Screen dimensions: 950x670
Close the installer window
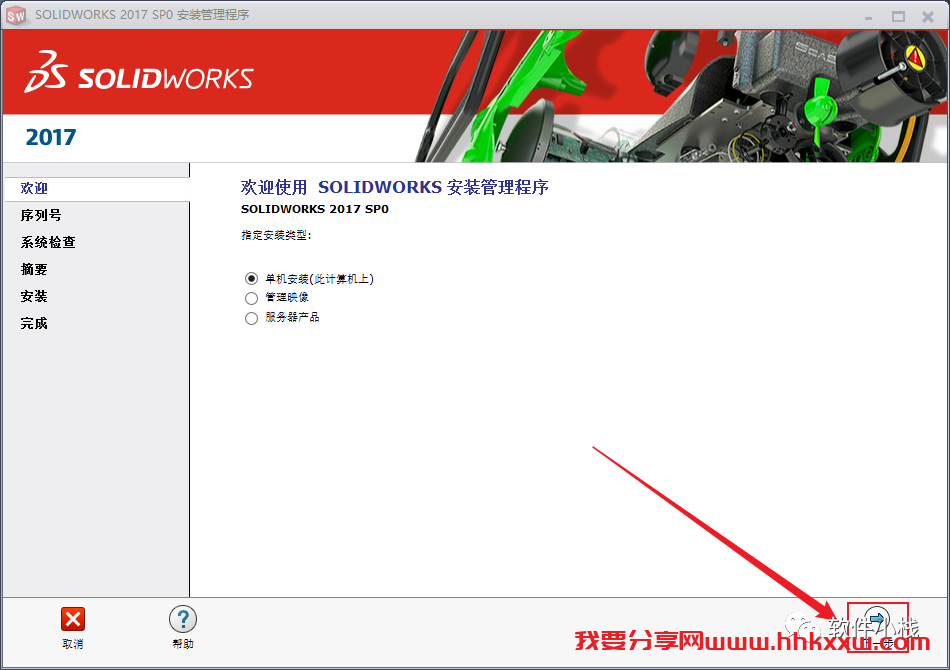928,17
